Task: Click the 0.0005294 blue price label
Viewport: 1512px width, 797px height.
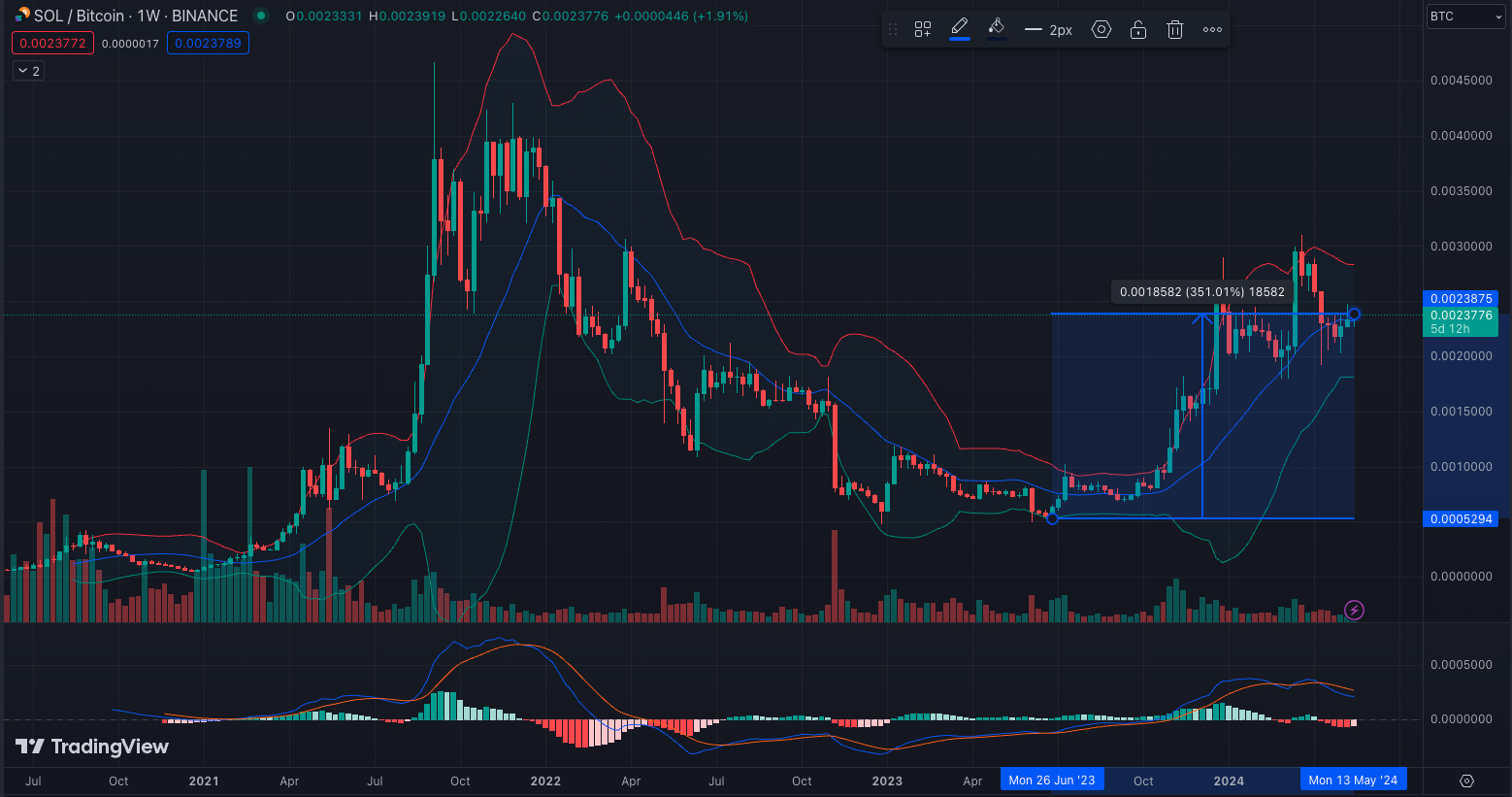Action: pyautogui.click(x=1461, y=519)
